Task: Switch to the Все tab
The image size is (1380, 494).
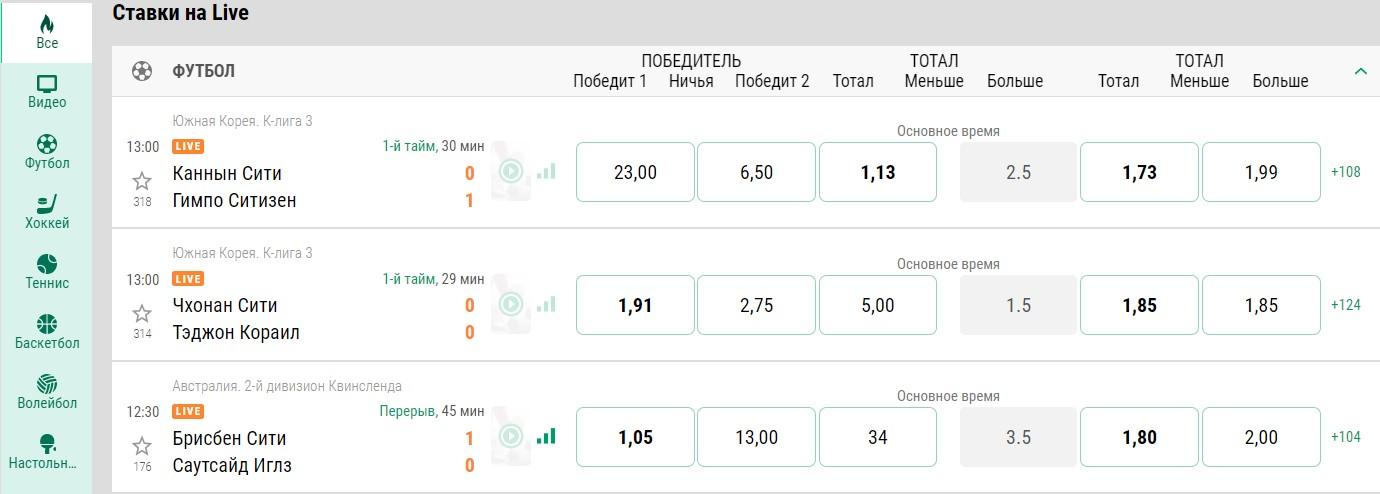Action: [x=47, y=32]
